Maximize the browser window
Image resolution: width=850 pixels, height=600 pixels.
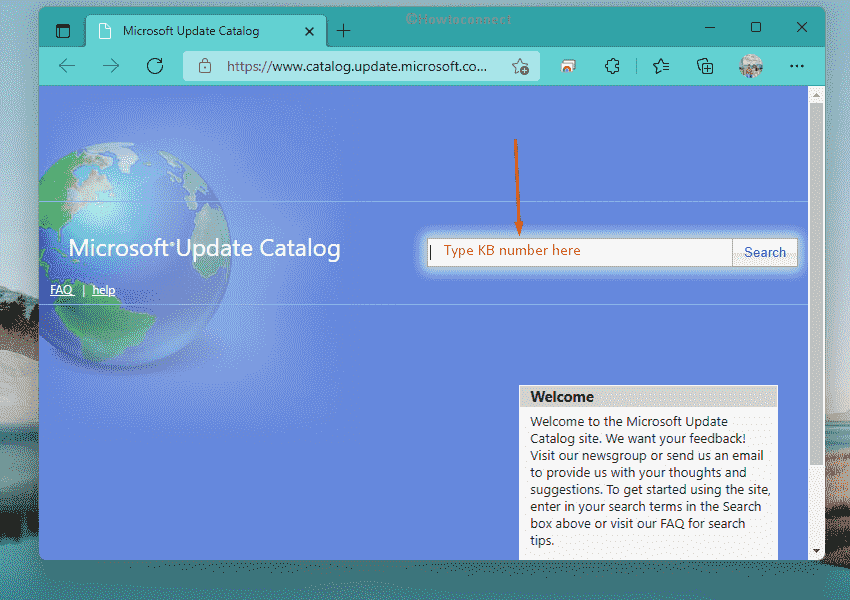756,27
